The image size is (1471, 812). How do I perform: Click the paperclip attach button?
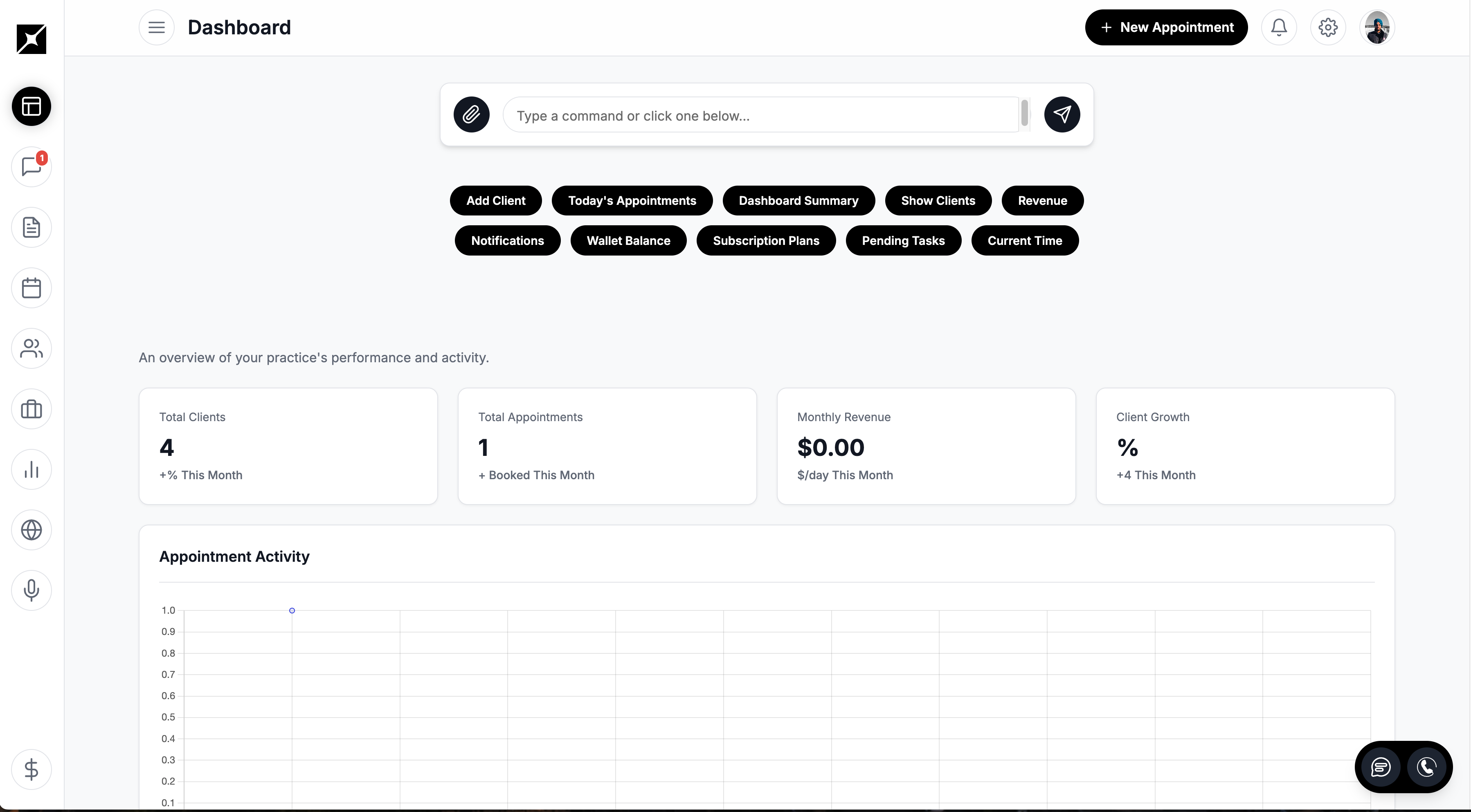[x=471, y=115]
